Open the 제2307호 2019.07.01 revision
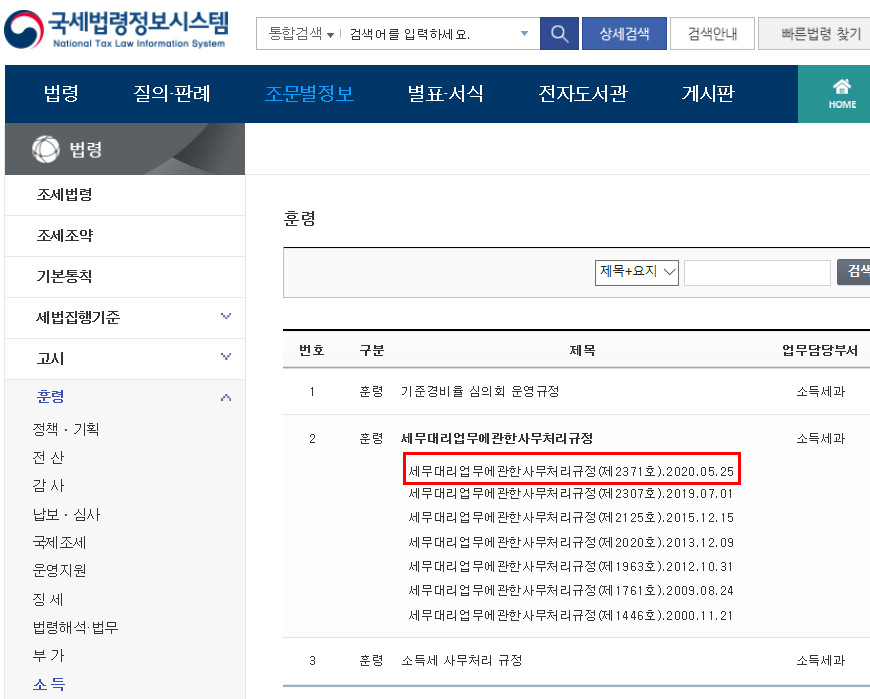The image size is (870, 699). point(571,494)
